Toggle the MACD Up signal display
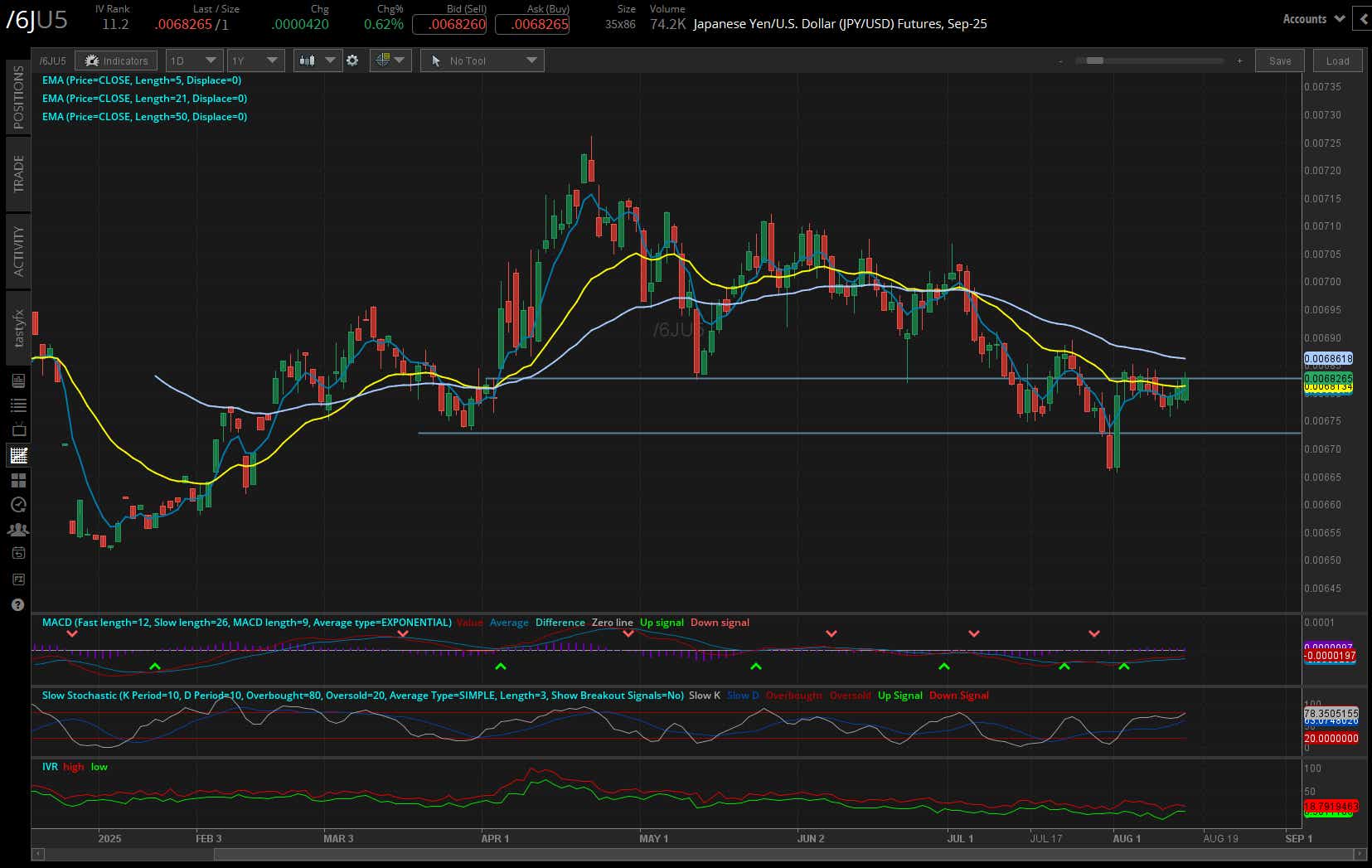This screenshot has height=868, width=1372. click(661, 622)
